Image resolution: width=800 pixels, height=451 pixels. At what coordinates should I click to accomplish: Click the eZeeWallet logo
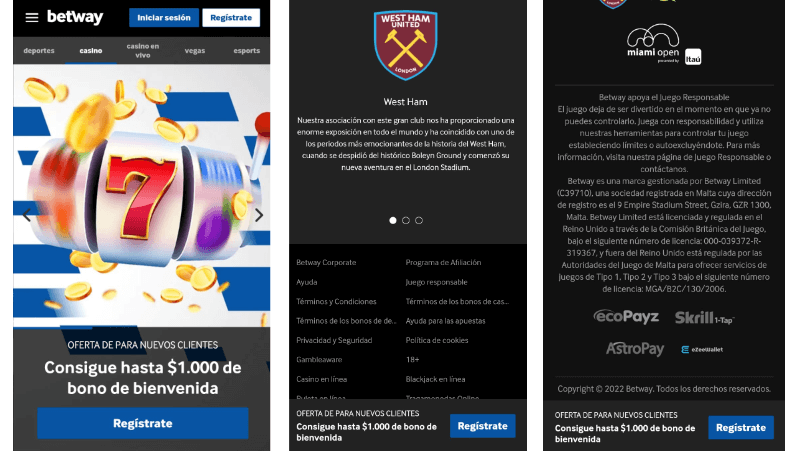coord(702,349)
